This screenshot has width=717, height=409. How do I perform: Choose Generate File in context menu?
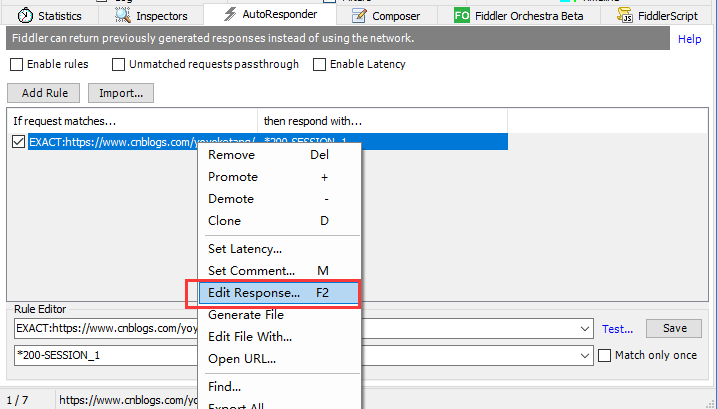pos(246,315)
